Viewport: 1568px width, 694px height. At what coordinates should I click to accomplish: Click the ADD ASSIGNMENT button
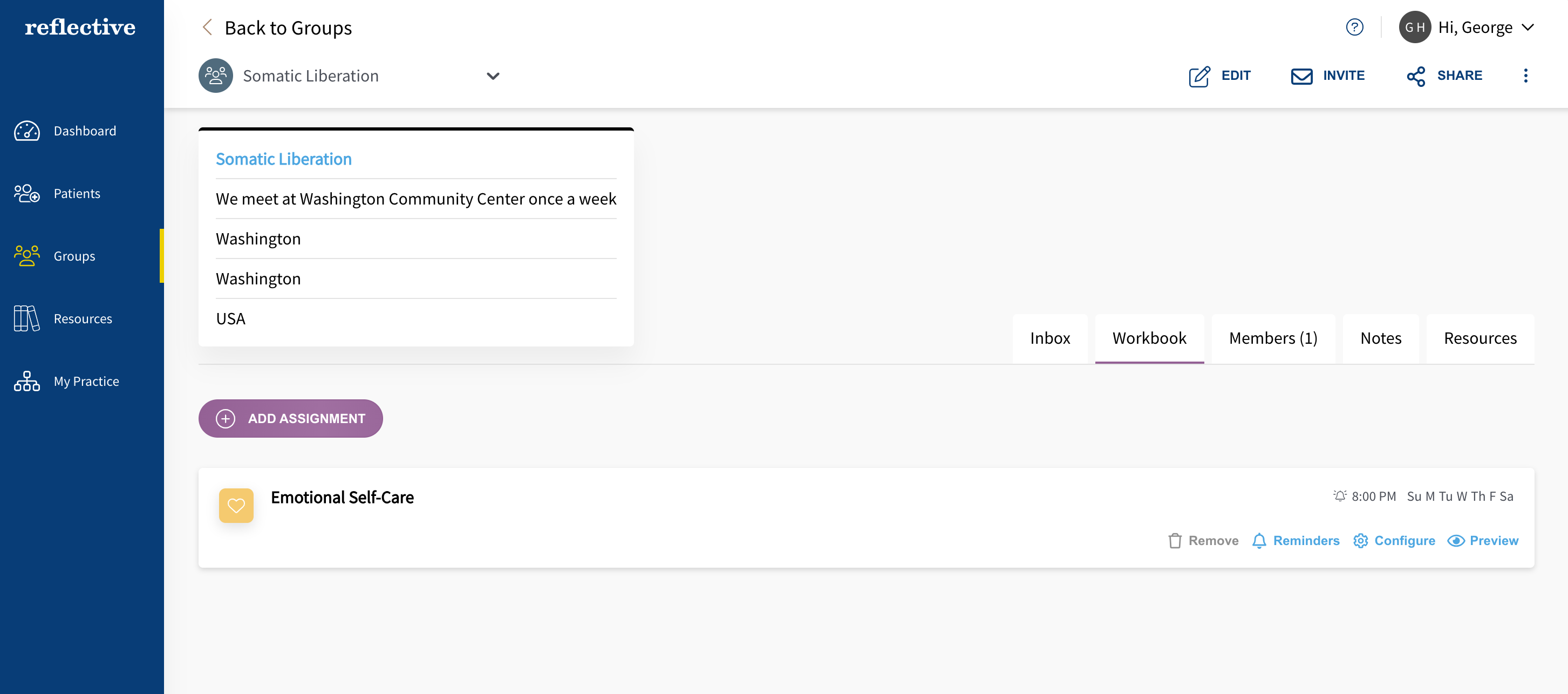[x=291, y=418]
